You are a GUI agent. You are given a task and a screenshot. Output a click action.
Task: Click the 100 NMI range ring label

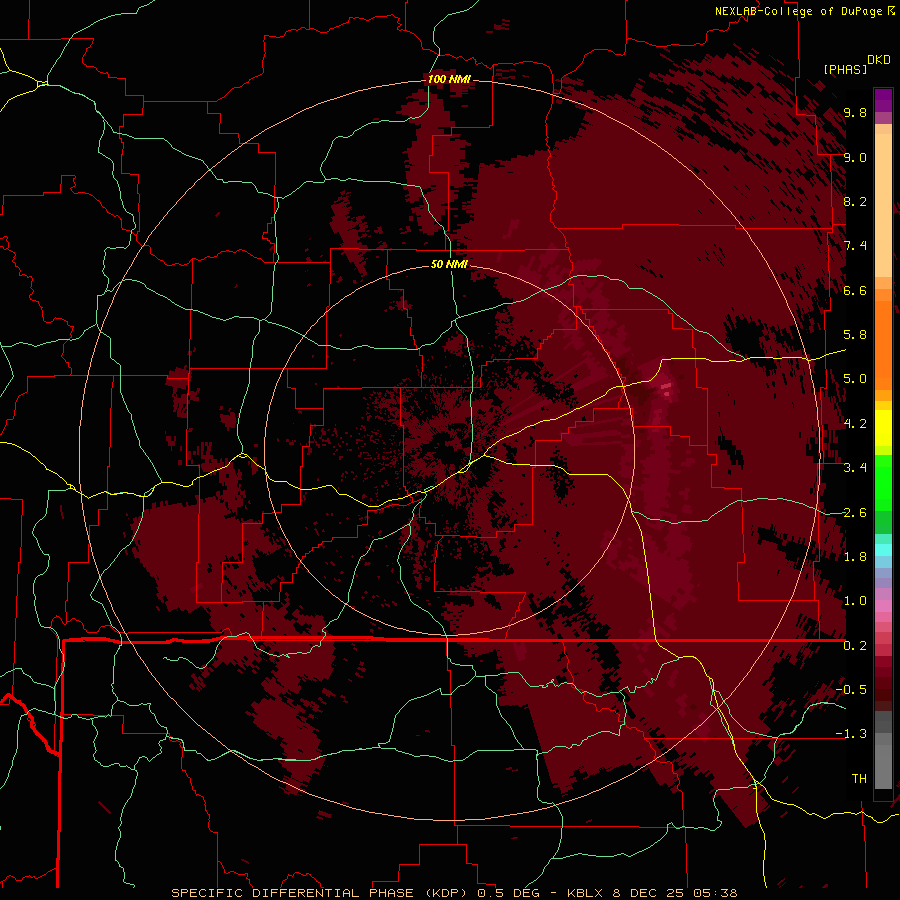449,79
